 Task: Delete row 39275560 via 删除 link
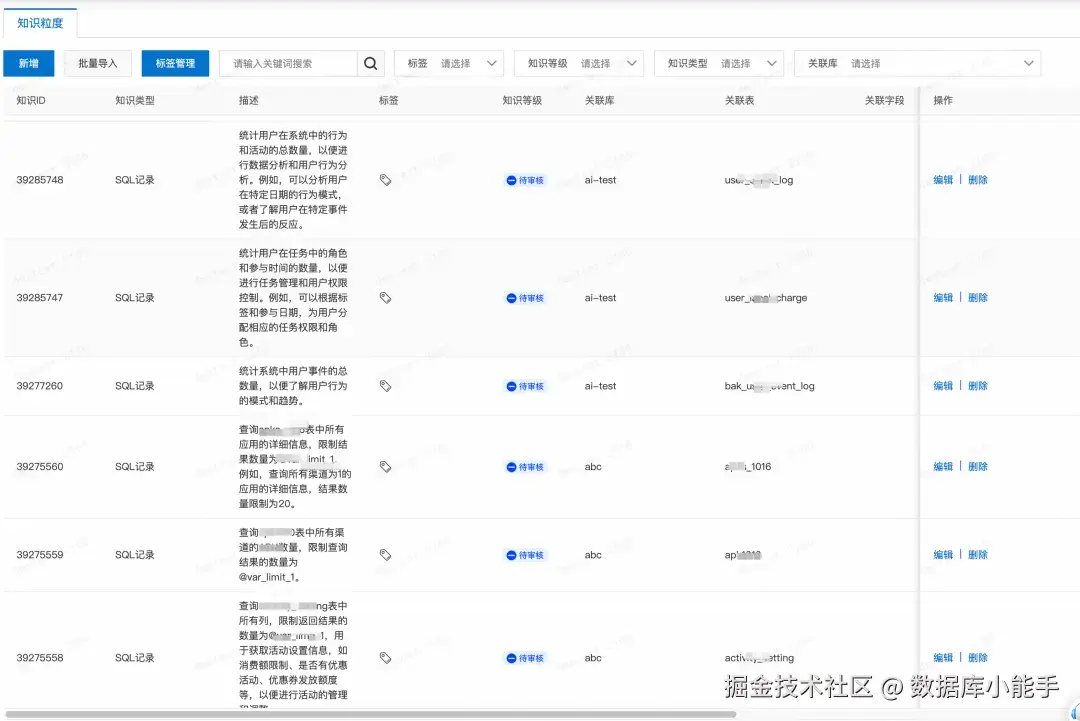[978, 466]
